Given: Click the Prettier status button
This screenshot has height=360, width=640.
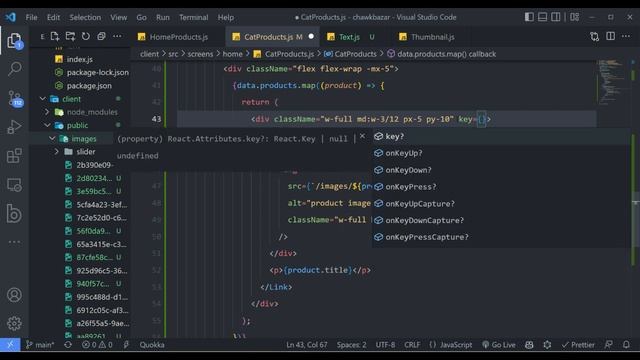Looking at the screenshot, I should point(578,345).
